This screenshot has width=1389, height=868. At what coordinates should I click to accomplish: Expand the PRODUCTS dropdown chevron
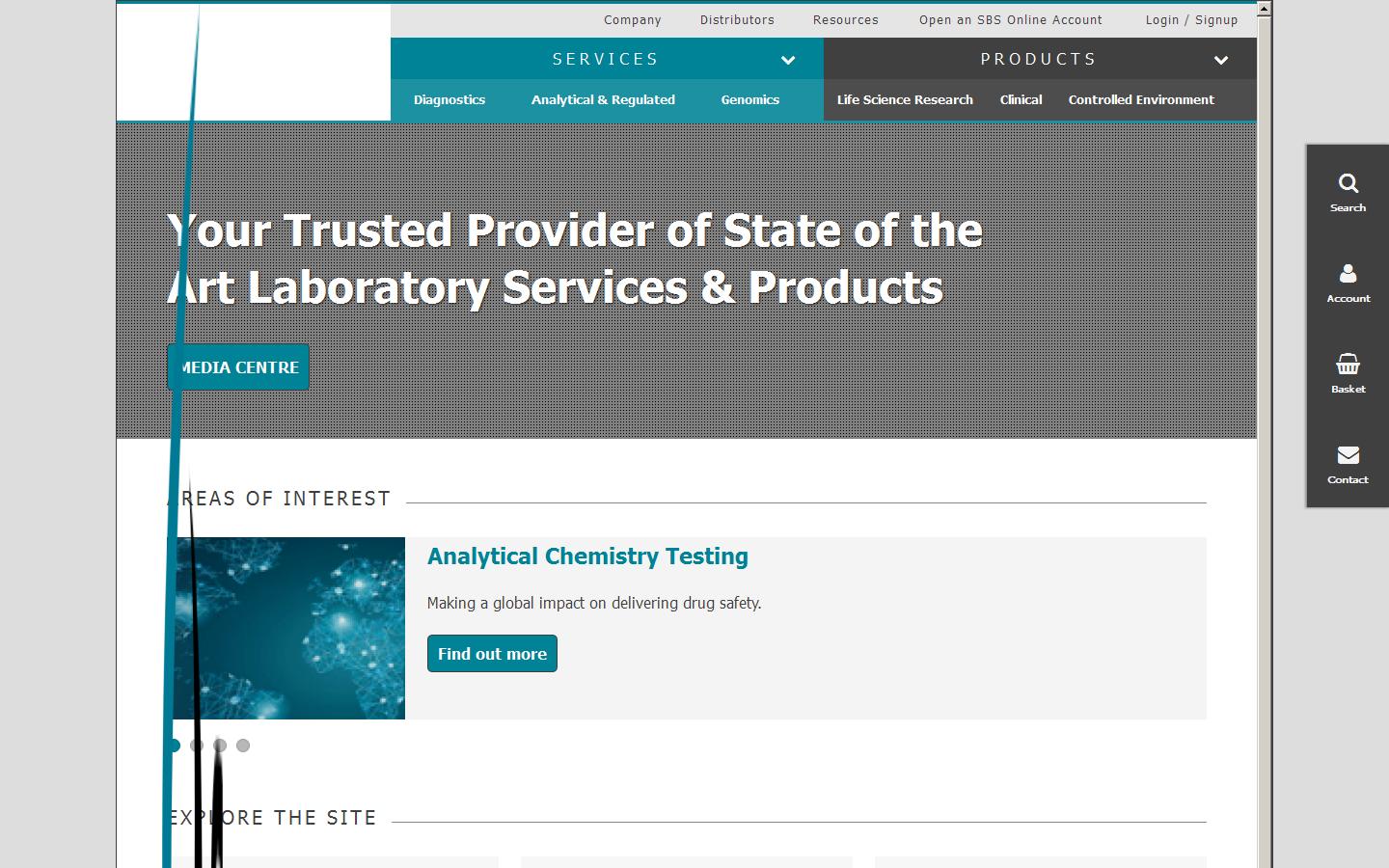(x=1221, y=60)
